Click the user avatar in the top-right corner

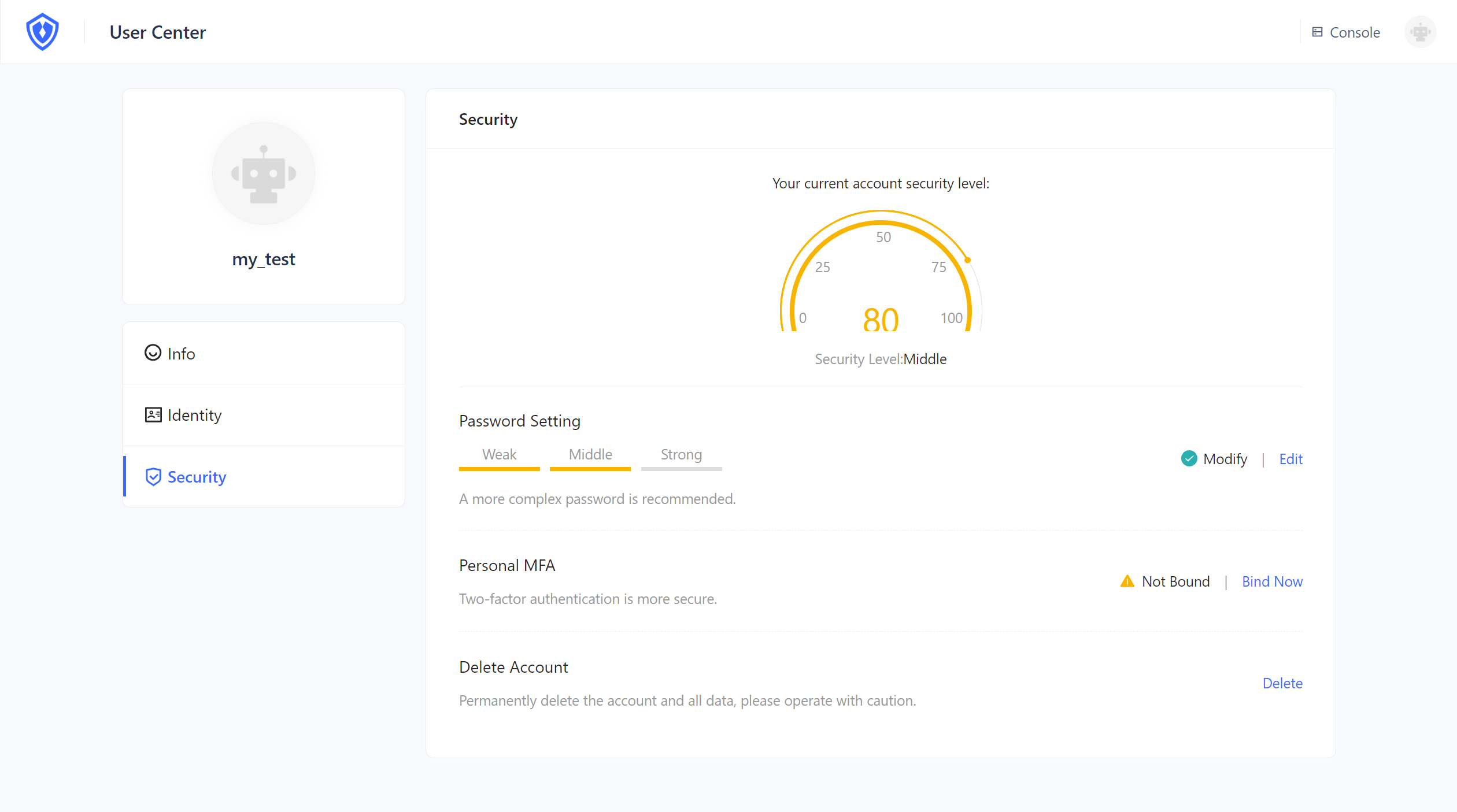pos(1419,32)
